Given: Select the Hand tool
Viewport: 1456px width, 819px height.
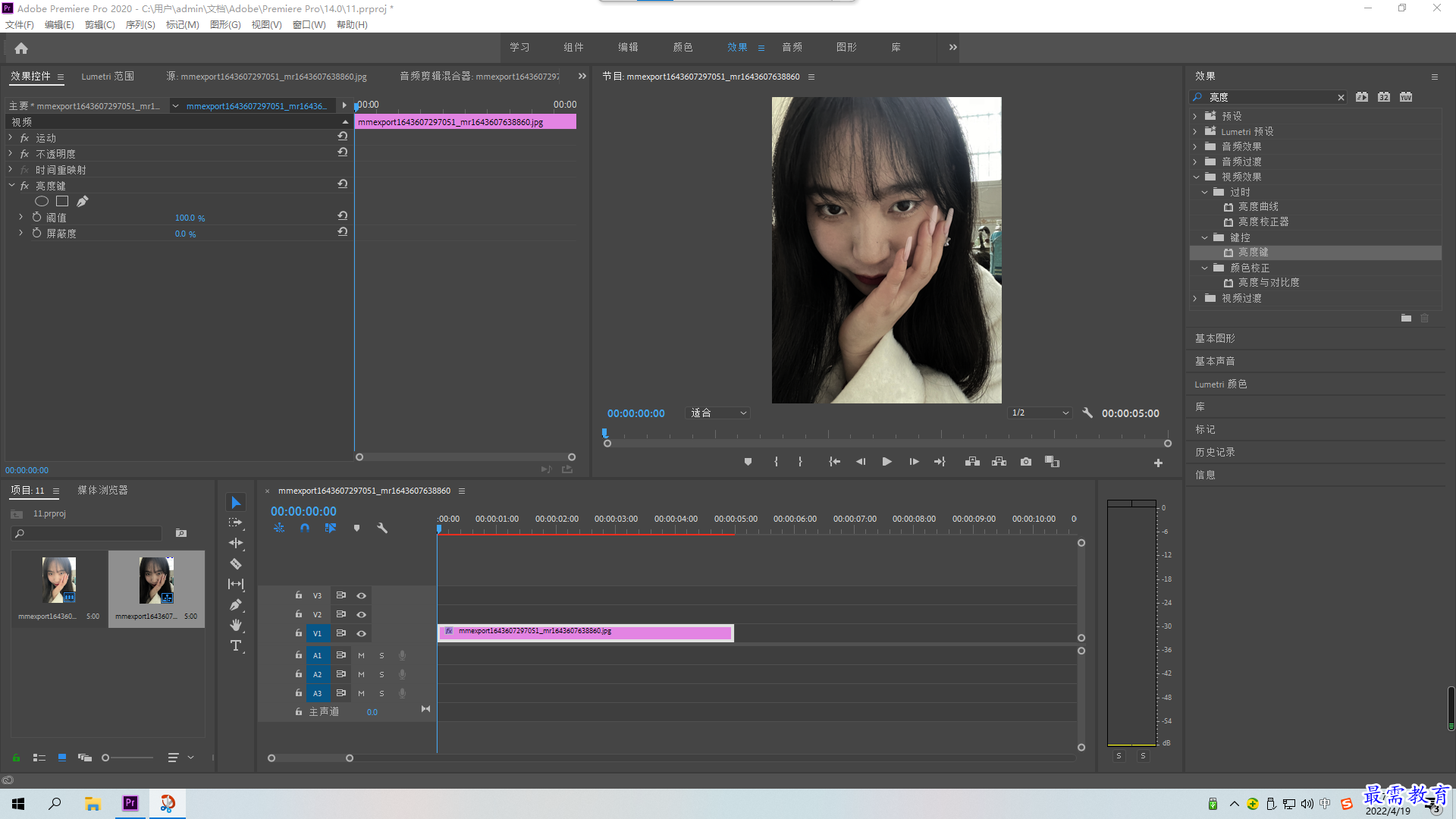Looking at the screenshot, I should coord(236,625).
